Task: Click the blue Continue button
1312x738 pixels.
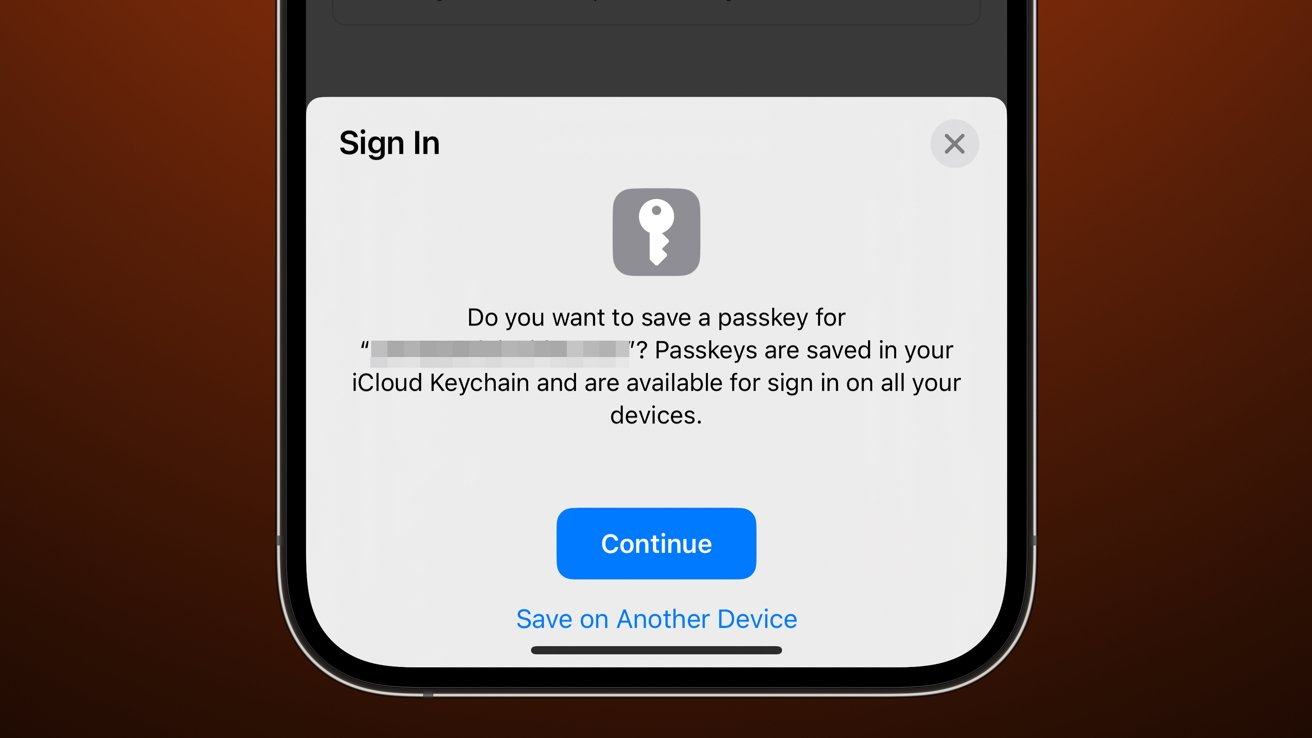Action: [656, 543]
